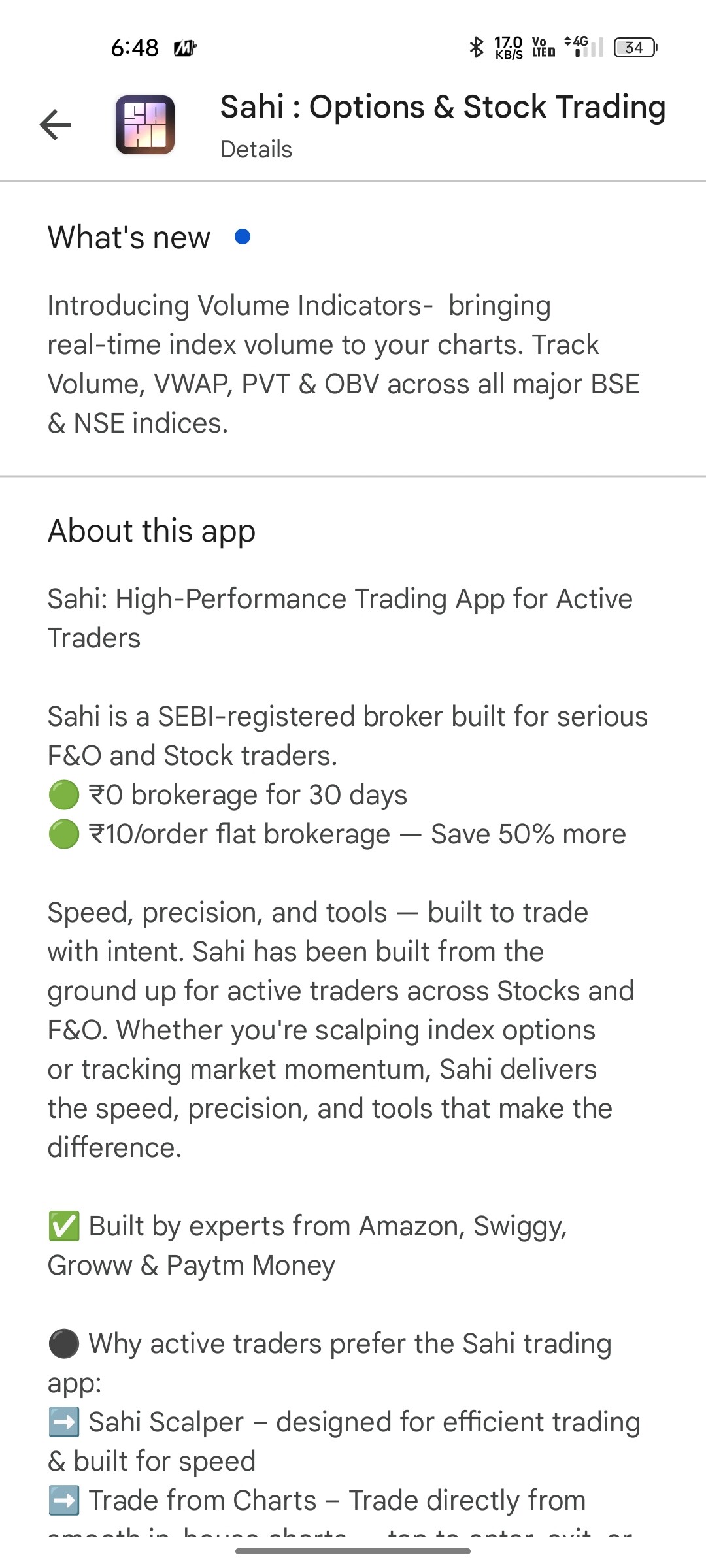Click the green circle beside ₹0 brokerage
Image resolution: width=706 pixels, height=1568 pixels.
tap(64, 795)
